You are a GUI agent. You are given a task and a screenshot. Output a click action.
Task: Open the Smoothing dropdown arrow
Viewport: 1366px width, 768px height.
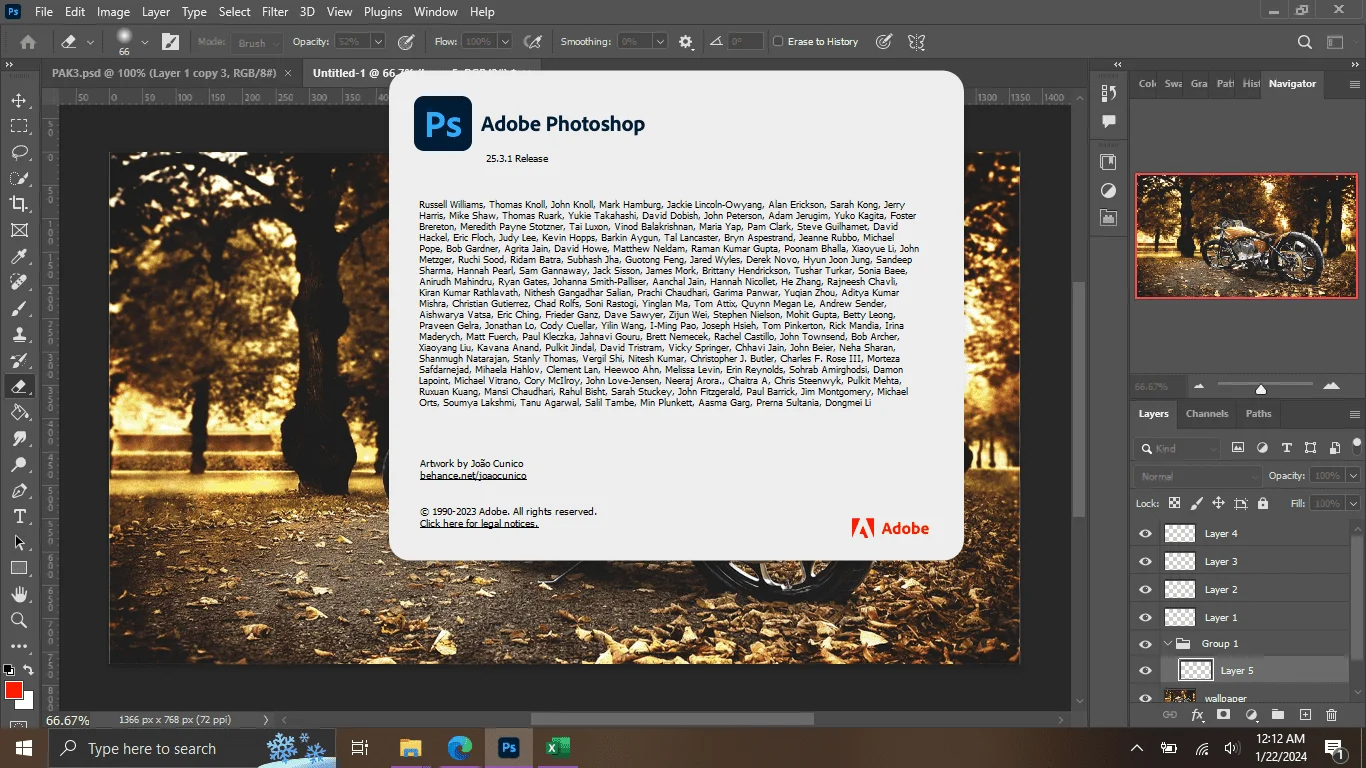point(660,42)
